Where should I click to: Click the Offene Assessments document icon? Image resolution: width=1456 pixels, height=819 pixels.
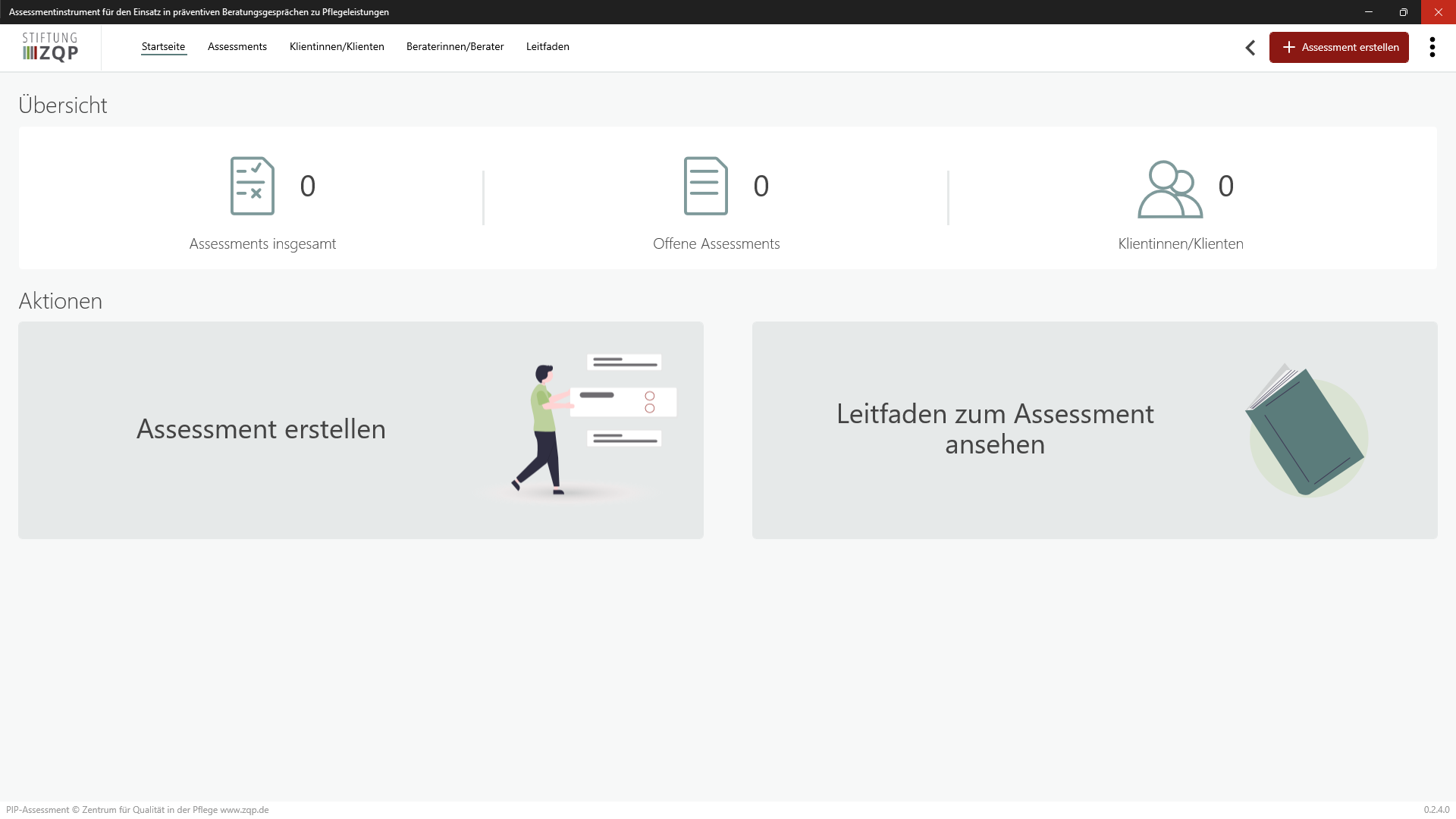705,186
